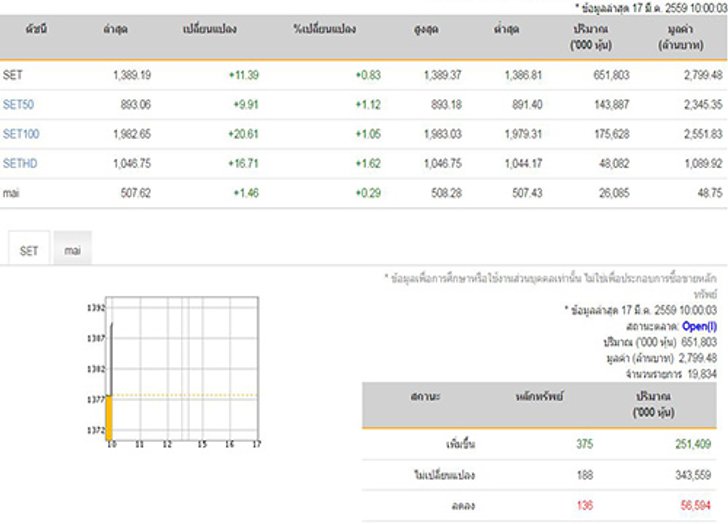Viewport: 728px width, 524px height.
Task: Click the SET intraday chart
Action: point(175,373)
